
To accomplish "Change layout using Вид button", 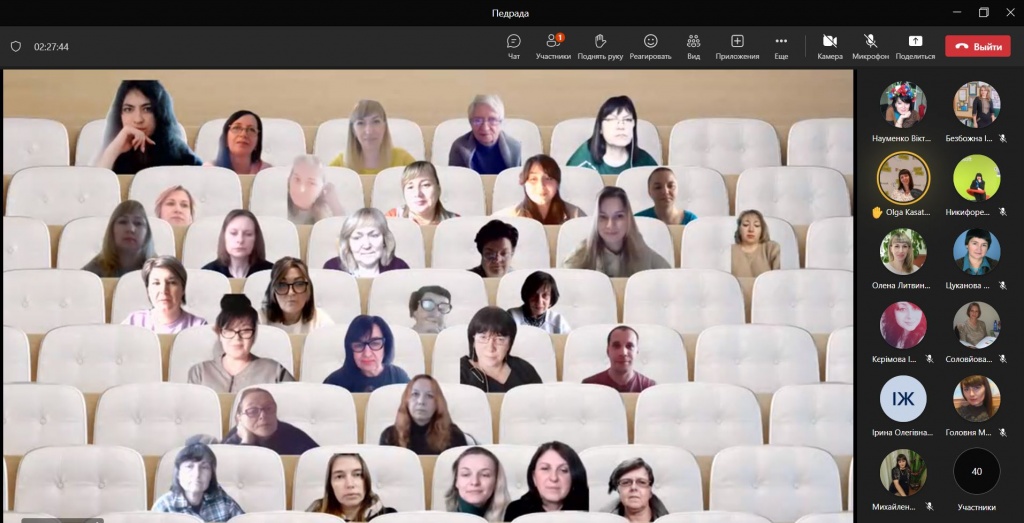I will (693, 46).
